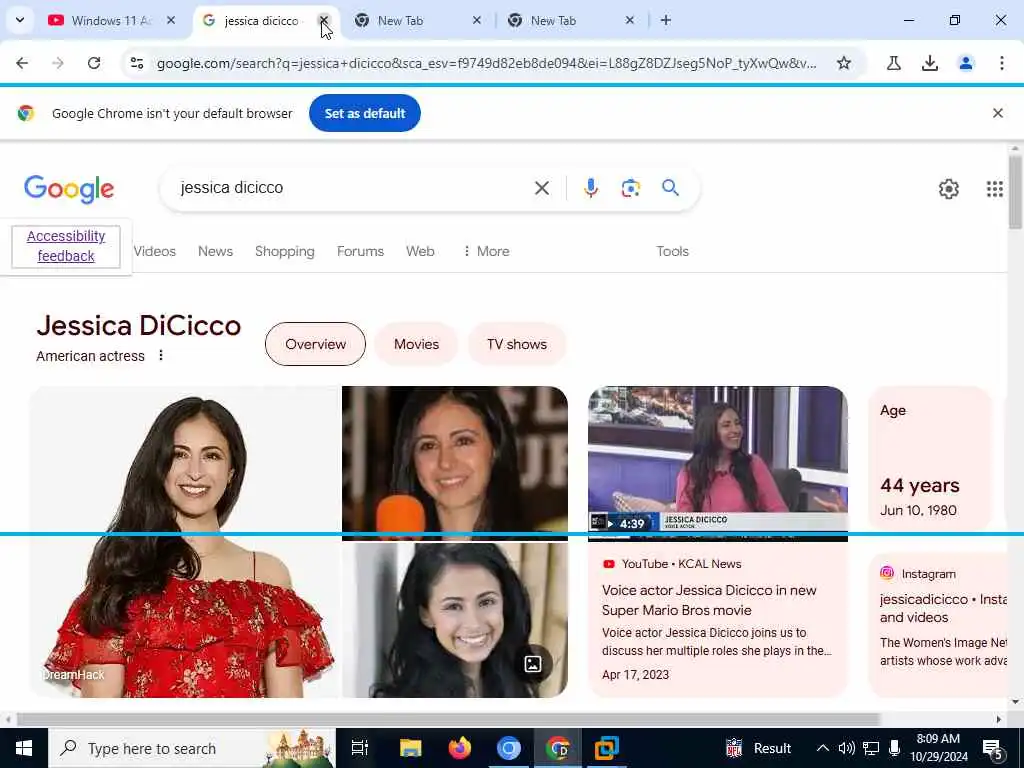1024x768 pixels.
Task: Open the Windows Start menu
Action: (x=24, y=748)
